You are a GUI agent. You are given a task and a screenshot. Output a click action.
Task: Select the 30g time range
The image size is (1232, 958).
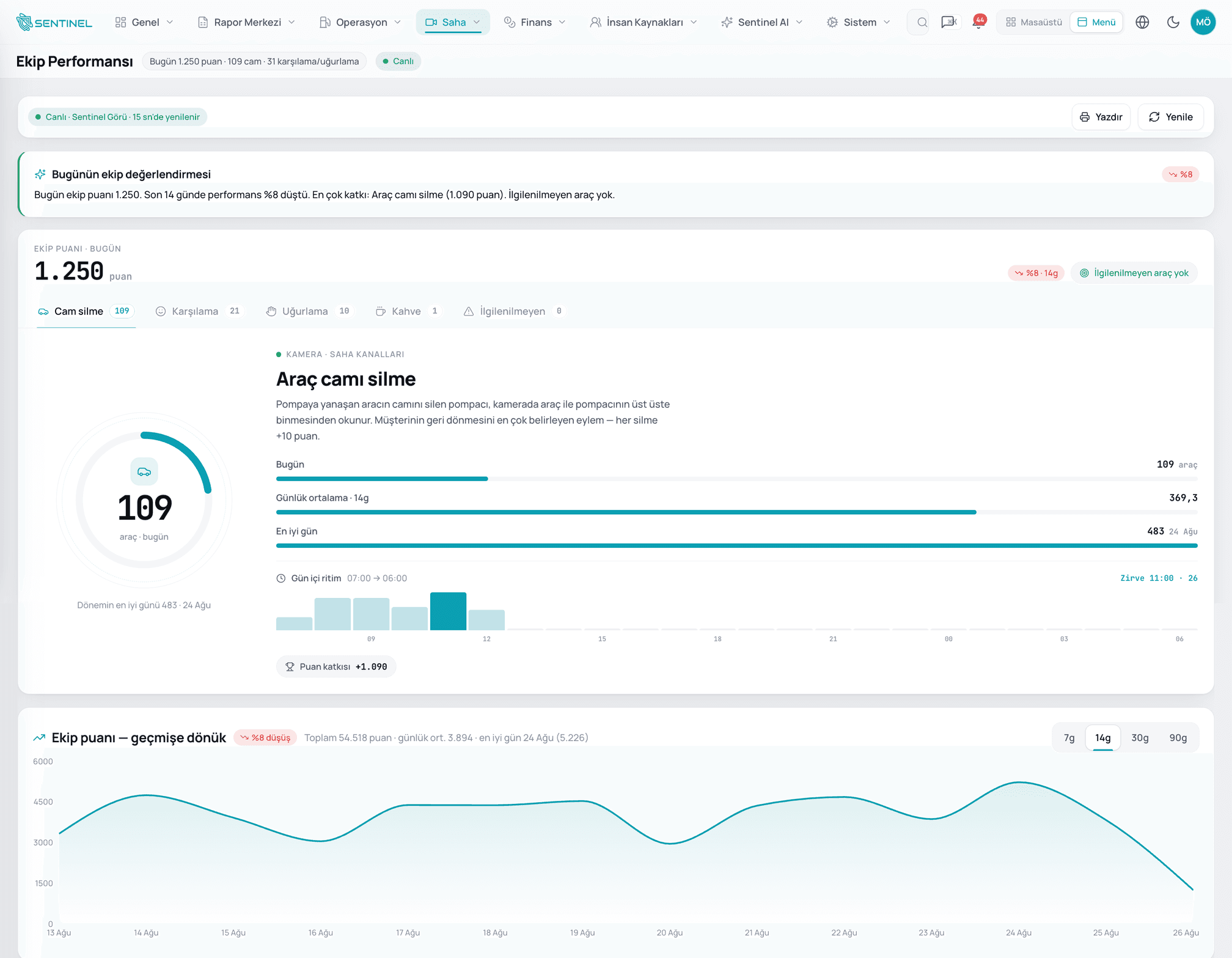pyautogui.click(x=1139, y=738)
